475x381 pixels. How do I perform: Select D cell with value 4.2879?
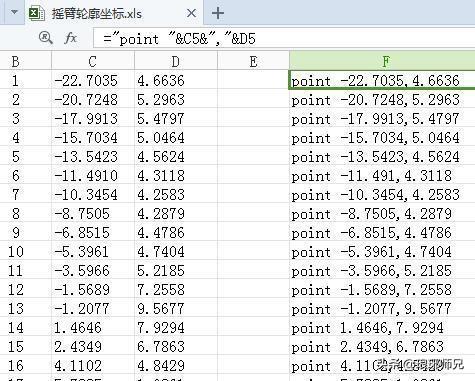pyautogui.click(x=176, y=213)
